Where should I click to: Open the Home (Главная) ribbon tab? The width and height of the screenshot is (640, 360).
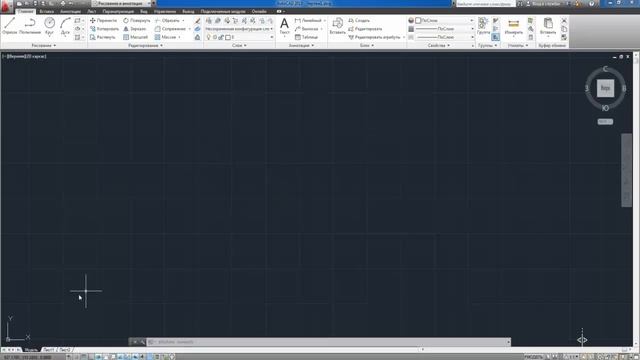pos(26,11)
